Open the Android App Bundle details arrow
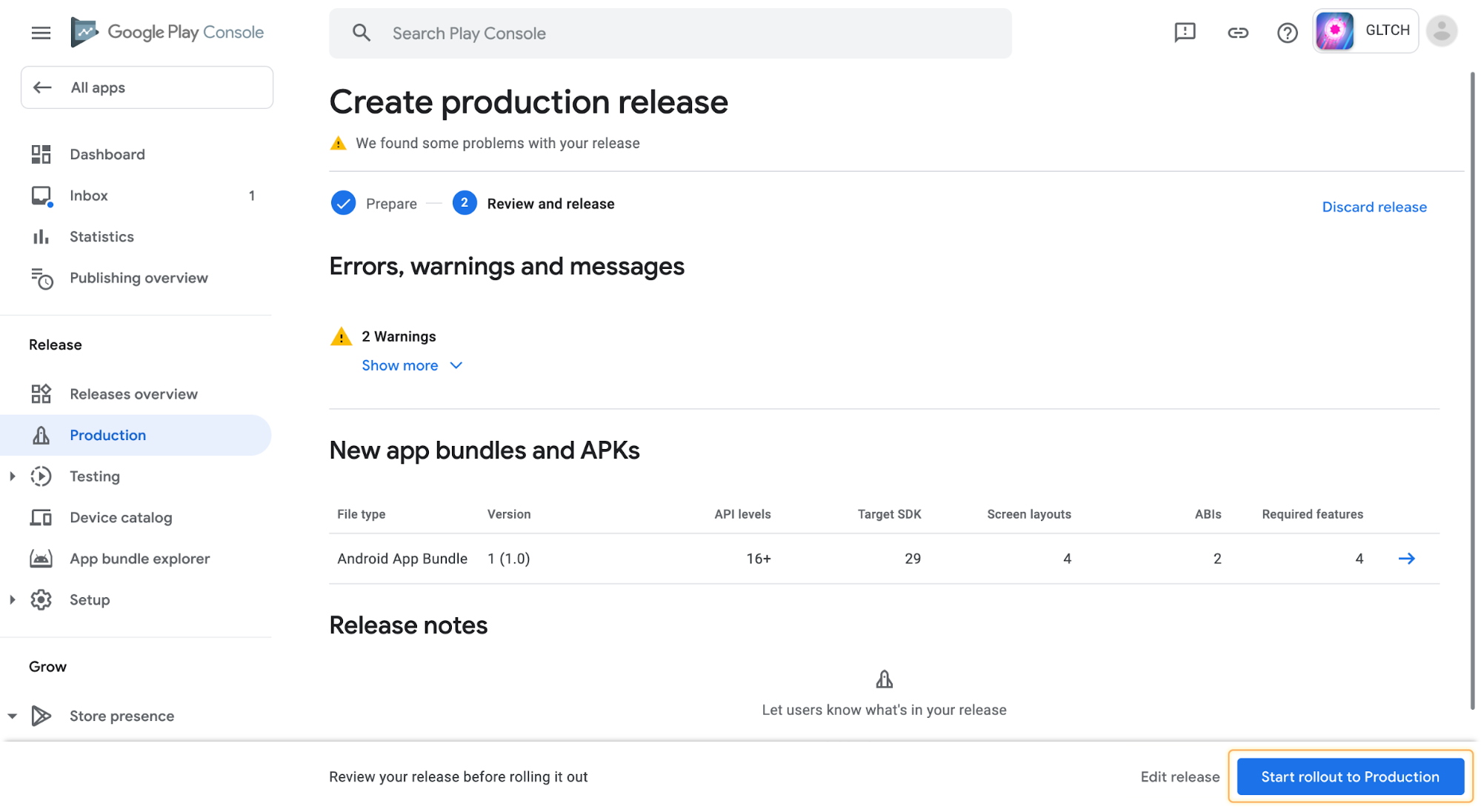1481x812 pixels. [x=1406, y=559]
